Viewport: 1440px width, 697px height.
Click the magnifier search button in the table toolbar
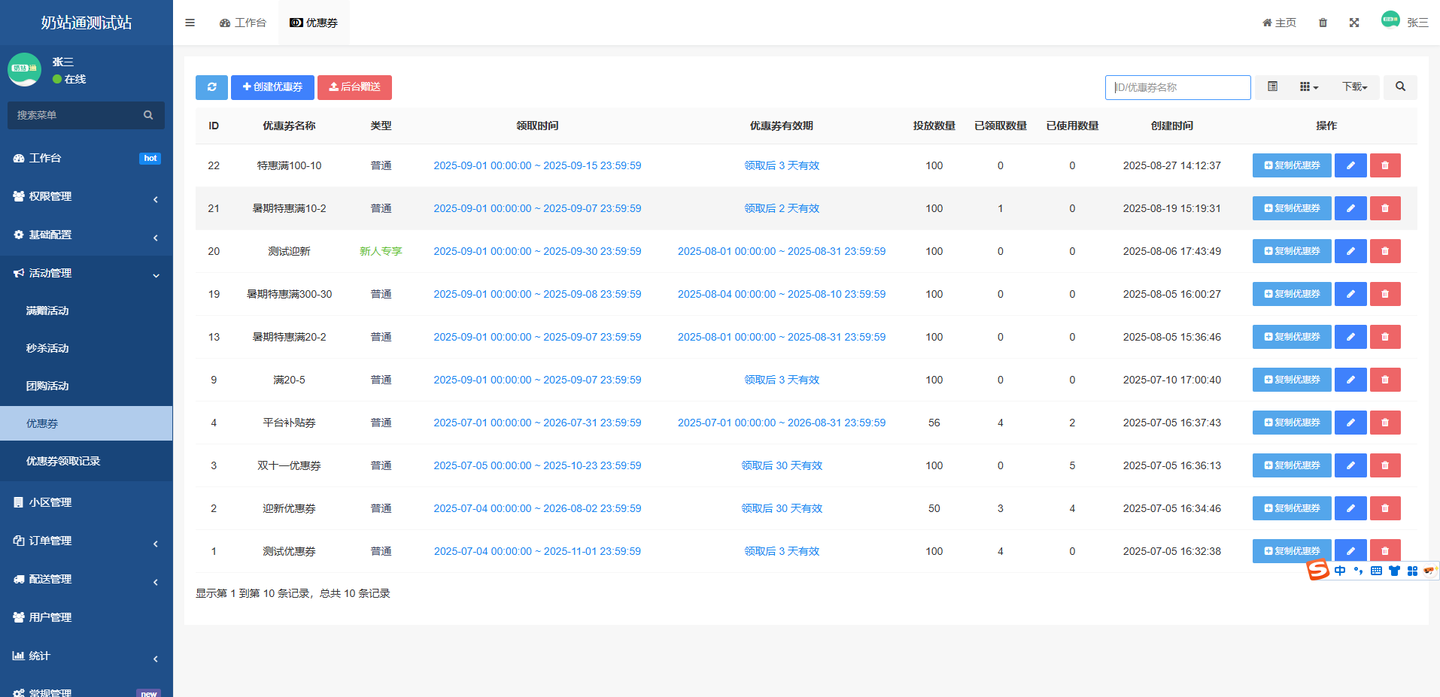1400,87
